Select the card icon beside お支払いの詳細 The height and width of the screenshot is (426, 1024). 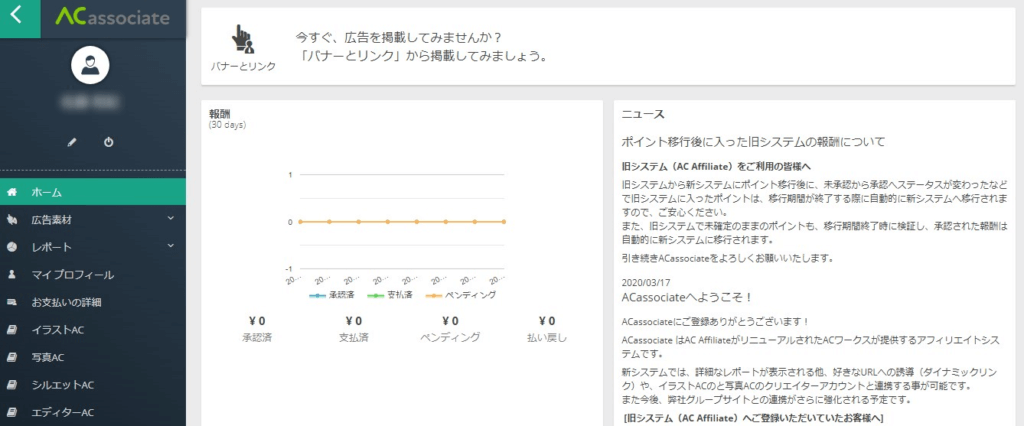(12, 302)
